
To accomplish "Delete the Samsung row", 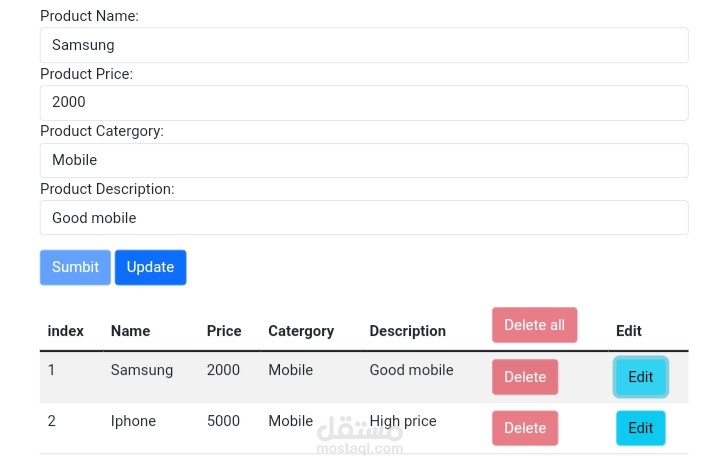I will tap(525, 377).
